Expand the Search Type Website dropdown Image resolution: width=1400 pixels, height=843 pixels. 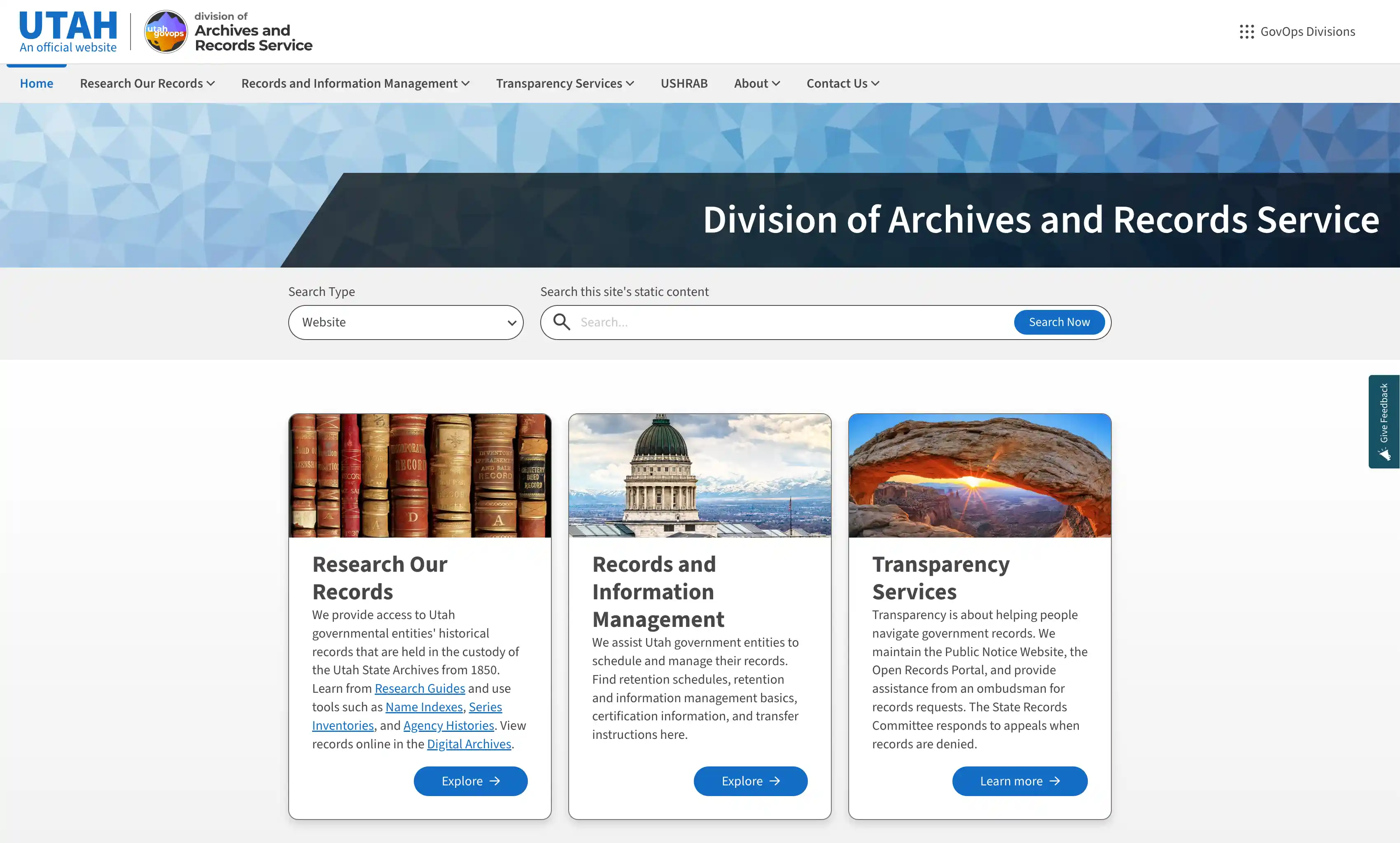[x=406, y=323]
